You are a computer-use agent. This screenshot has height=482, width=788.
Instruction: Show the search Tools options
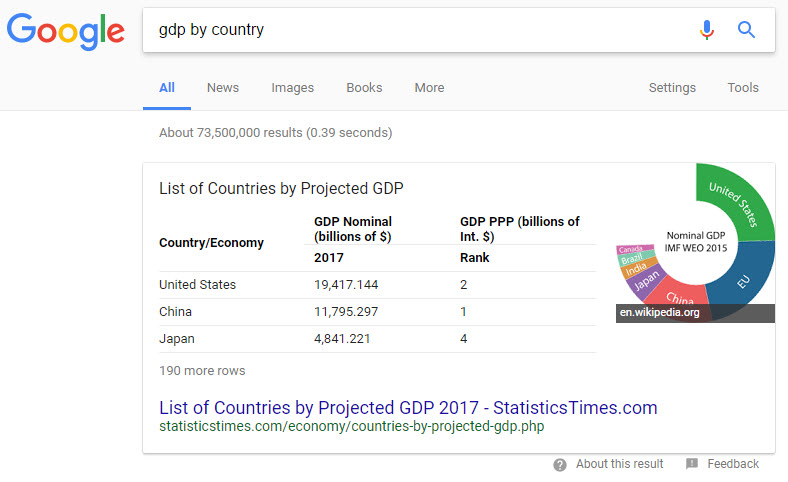743,88
